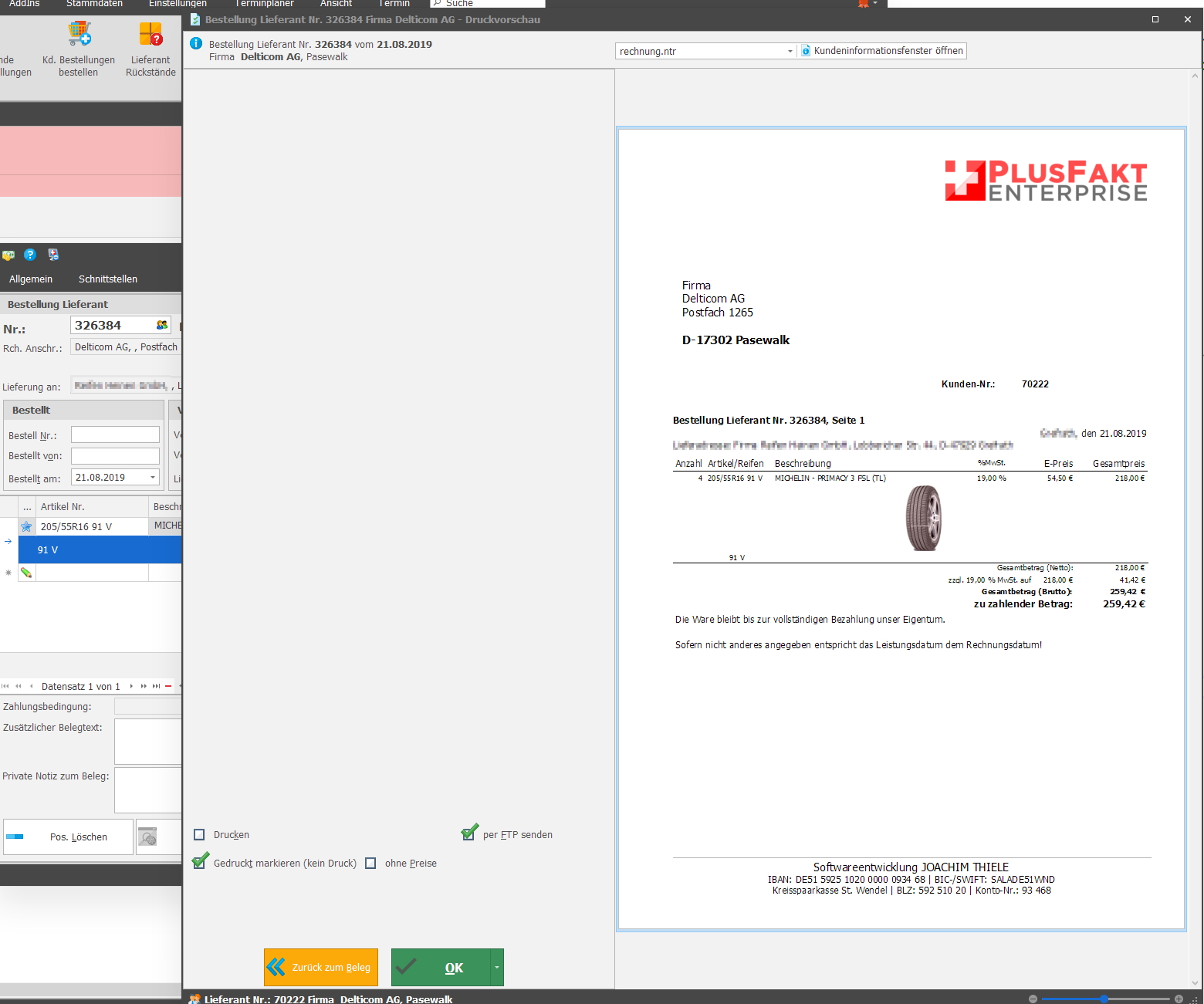
Task: Open the Termin menu
Action: click(x=394, y=3)
